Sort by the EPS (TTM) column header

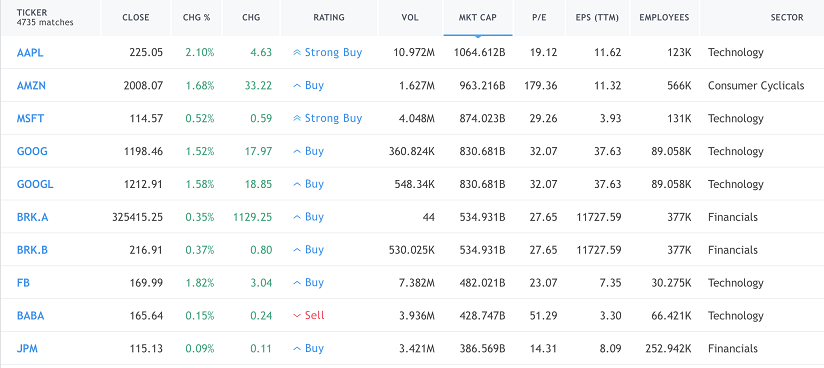tap(597, 17)
